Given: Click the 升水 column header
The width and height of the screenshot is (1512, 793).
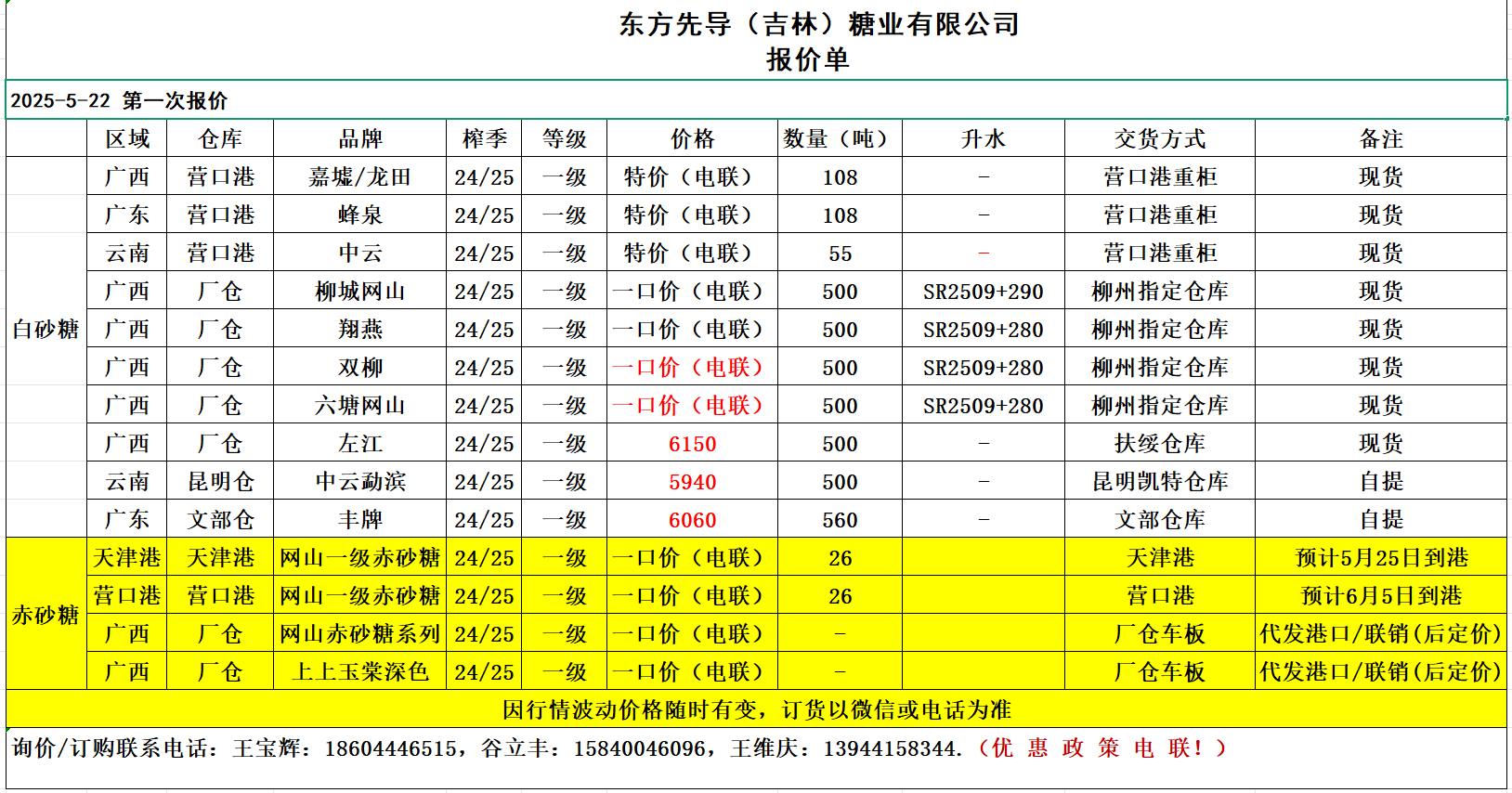Looking at the screenshot, I should point(983,139).
